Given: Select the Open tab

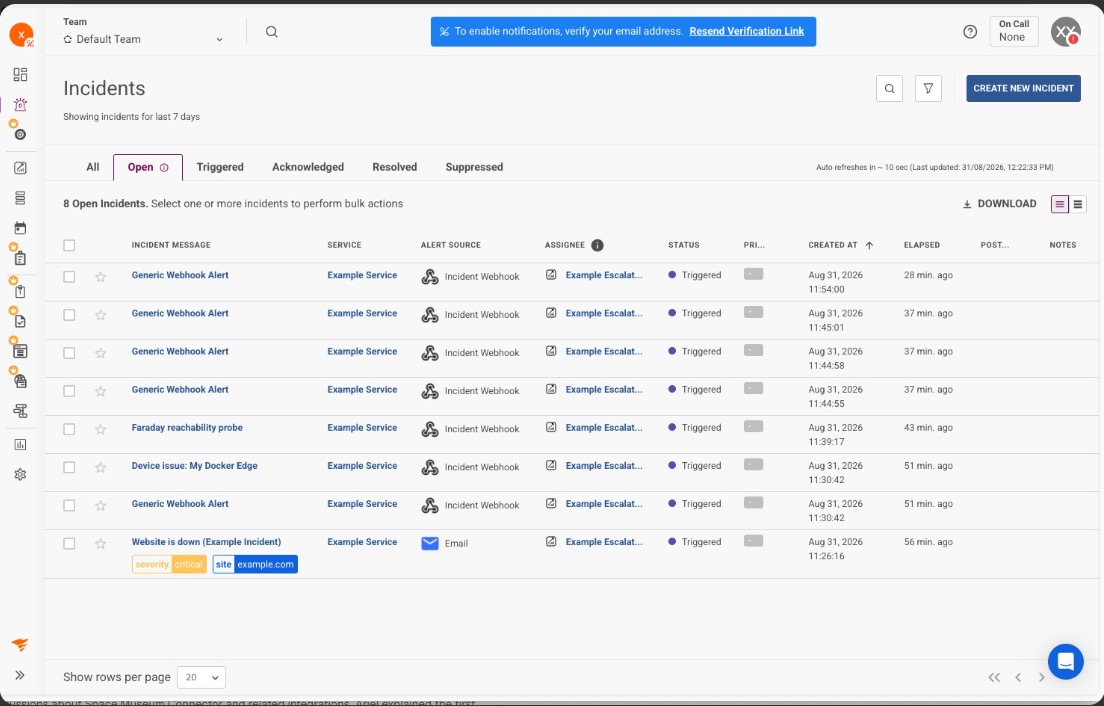Looking at the screenshot, I should 148,168.
